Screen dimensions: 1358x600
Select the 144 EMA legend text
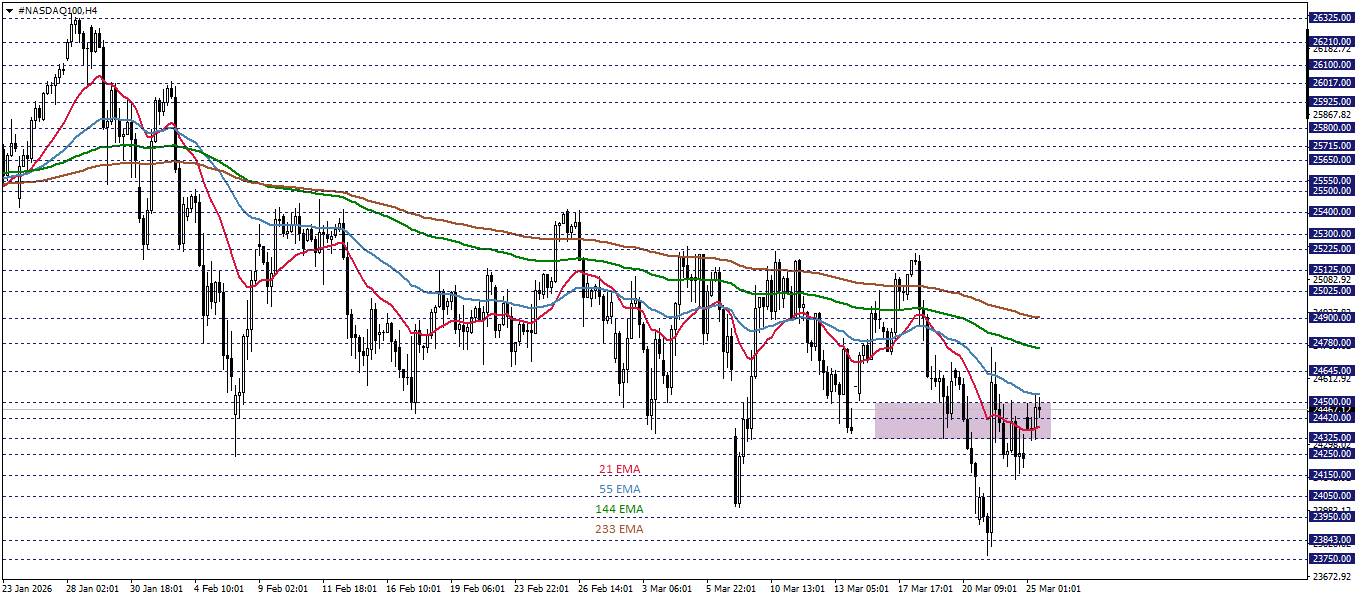tap(617, 508)
